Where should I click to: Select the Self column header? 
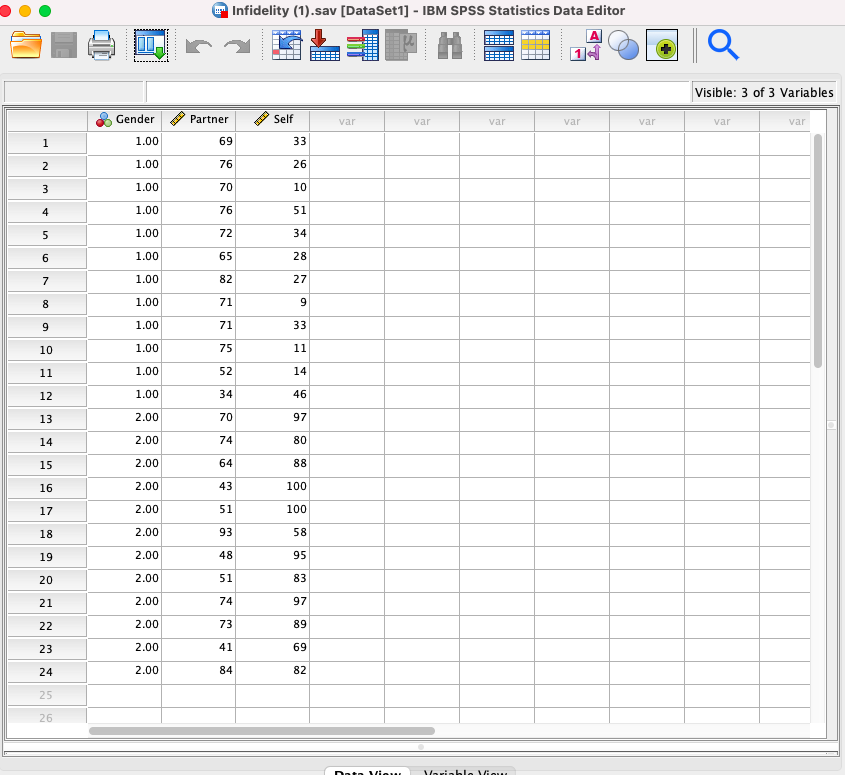273,120
